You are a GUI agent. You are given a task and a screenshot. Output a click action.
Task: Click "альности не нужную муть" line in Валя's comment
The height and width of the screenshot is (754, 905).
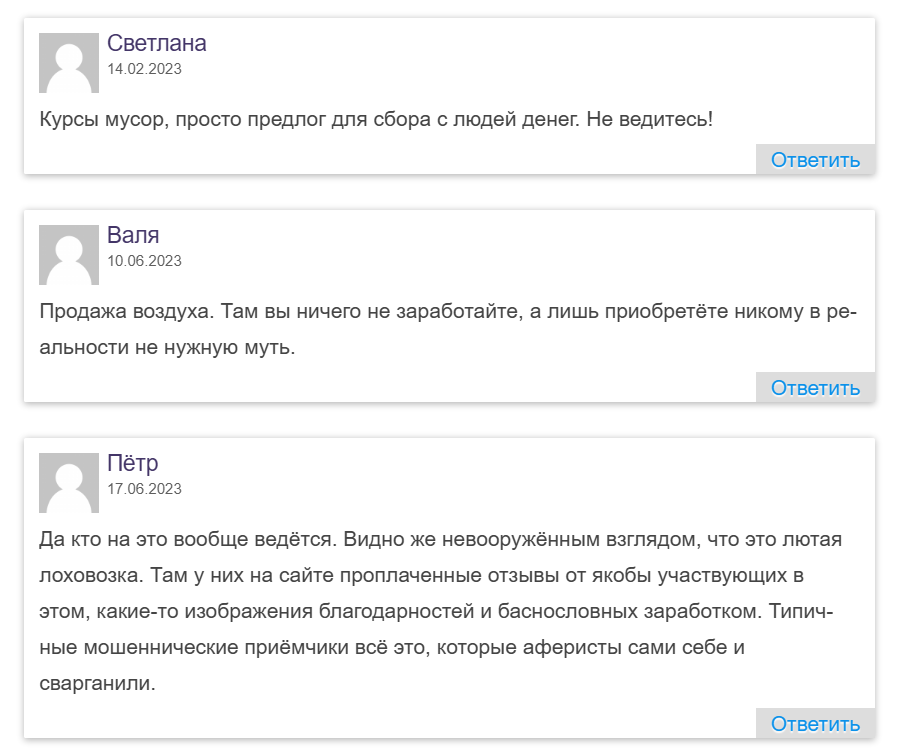point(167,348)
